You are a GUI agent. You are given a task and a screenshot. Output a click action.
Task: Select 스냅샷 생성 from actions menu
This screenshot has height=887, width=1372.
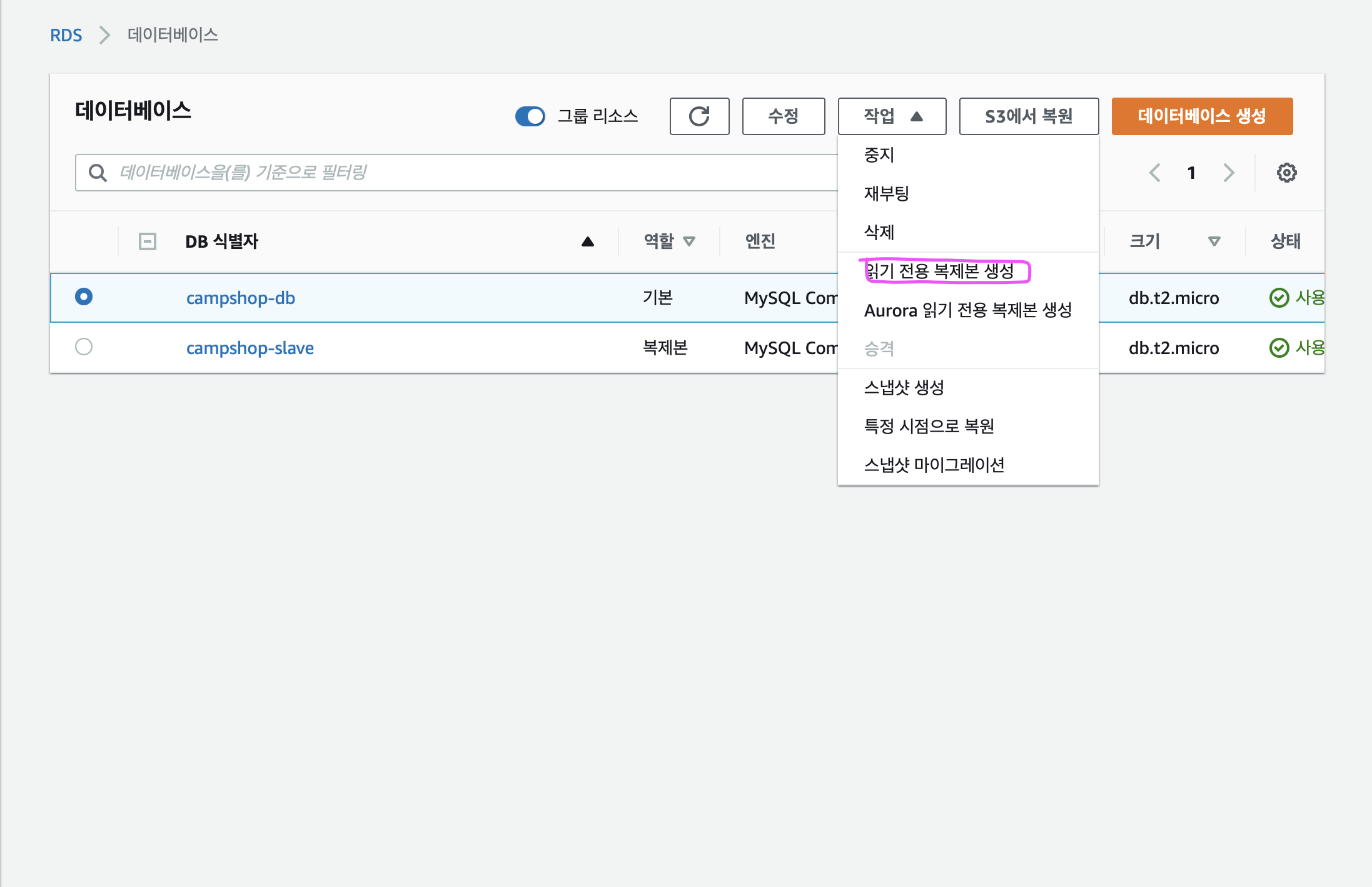(904, 388)
